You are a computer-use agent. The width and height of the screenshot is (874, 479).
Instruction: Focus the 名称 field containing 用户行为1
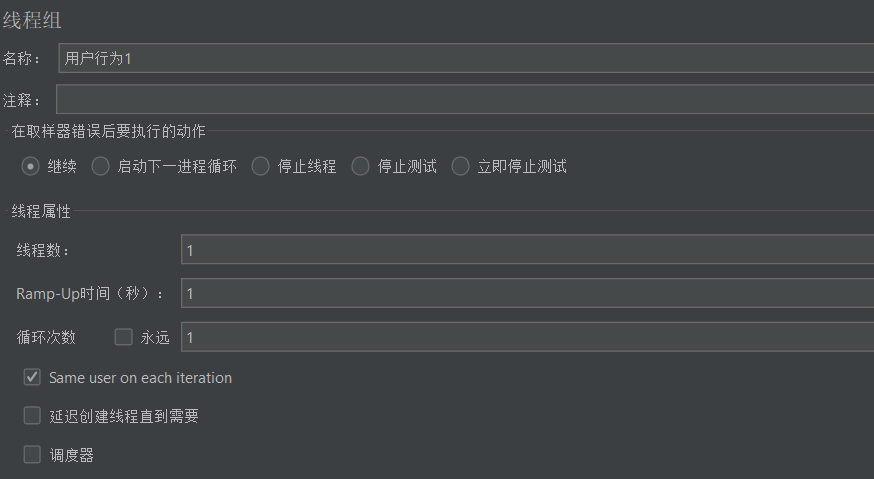(466, 58)
